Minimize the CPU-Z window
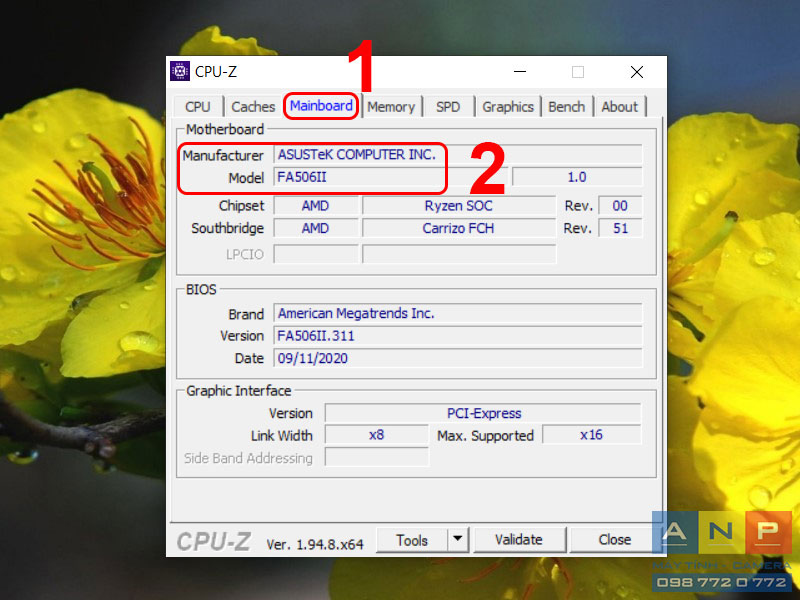This screenshot has height=600, width=800. [x=520, y=72]
